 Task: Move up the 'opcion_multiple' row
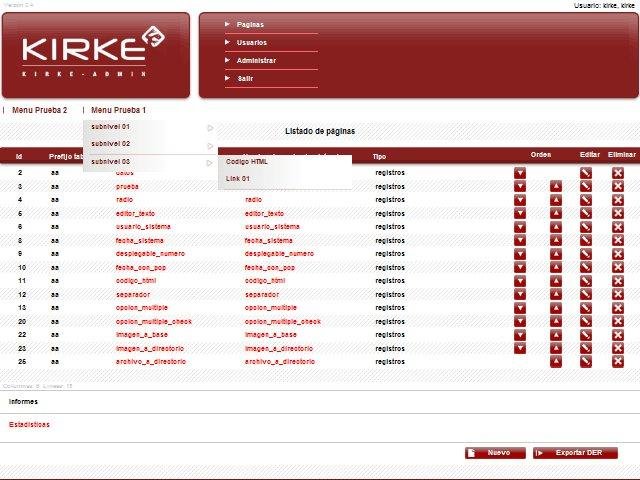point(556,308)
